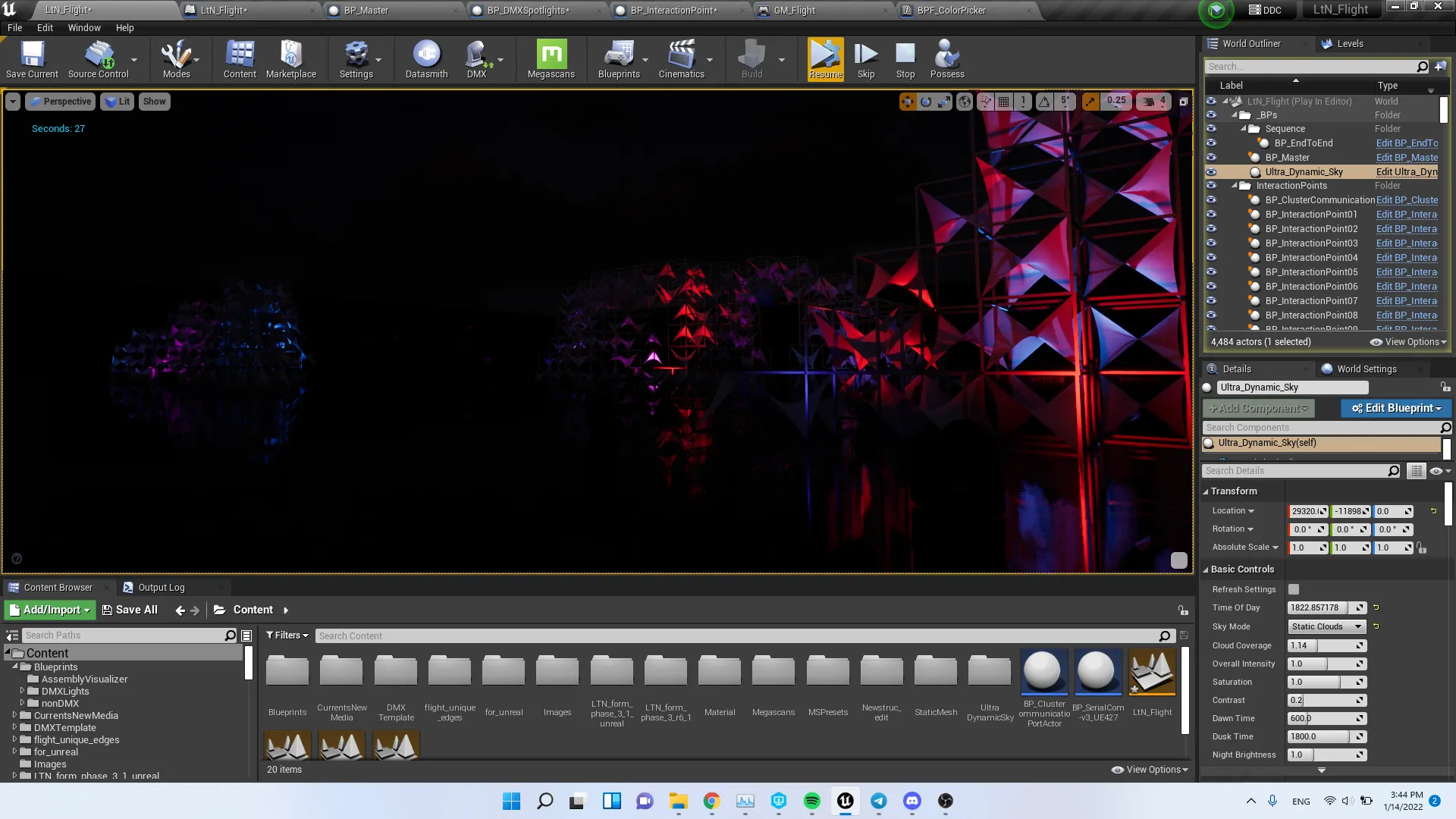
Task: Adjust the Cloud Coverage slider
Action: point(1326,645)
